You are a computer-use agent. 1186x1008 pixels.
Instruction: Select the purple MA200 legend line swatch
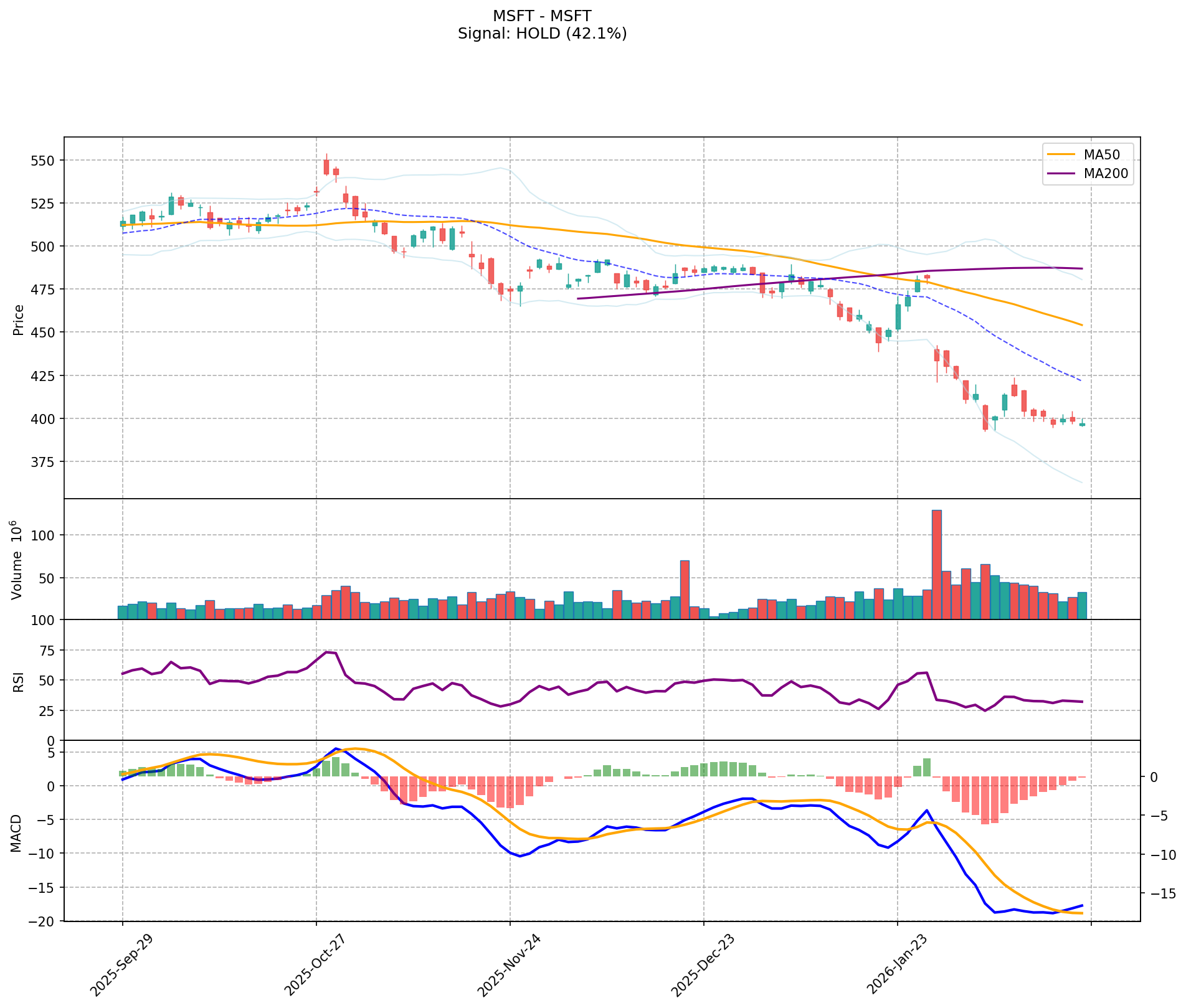(1061, 174)
